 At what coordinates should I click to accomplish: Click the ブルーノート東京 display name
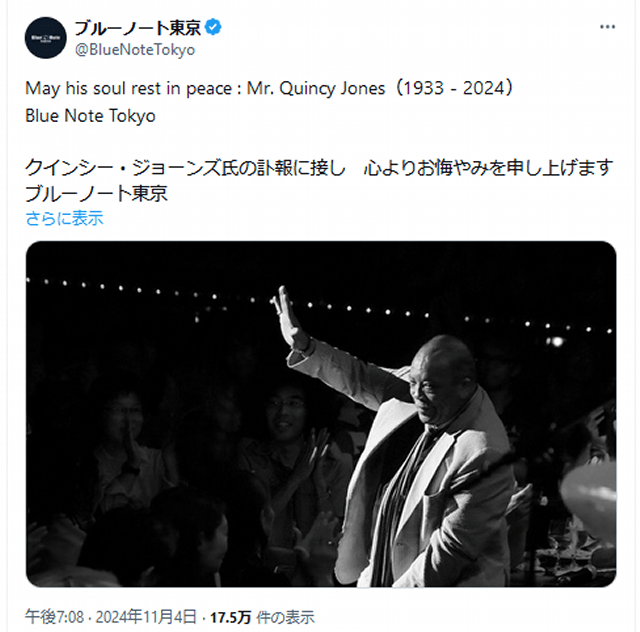pyautogui.click(x=138, y=28)
